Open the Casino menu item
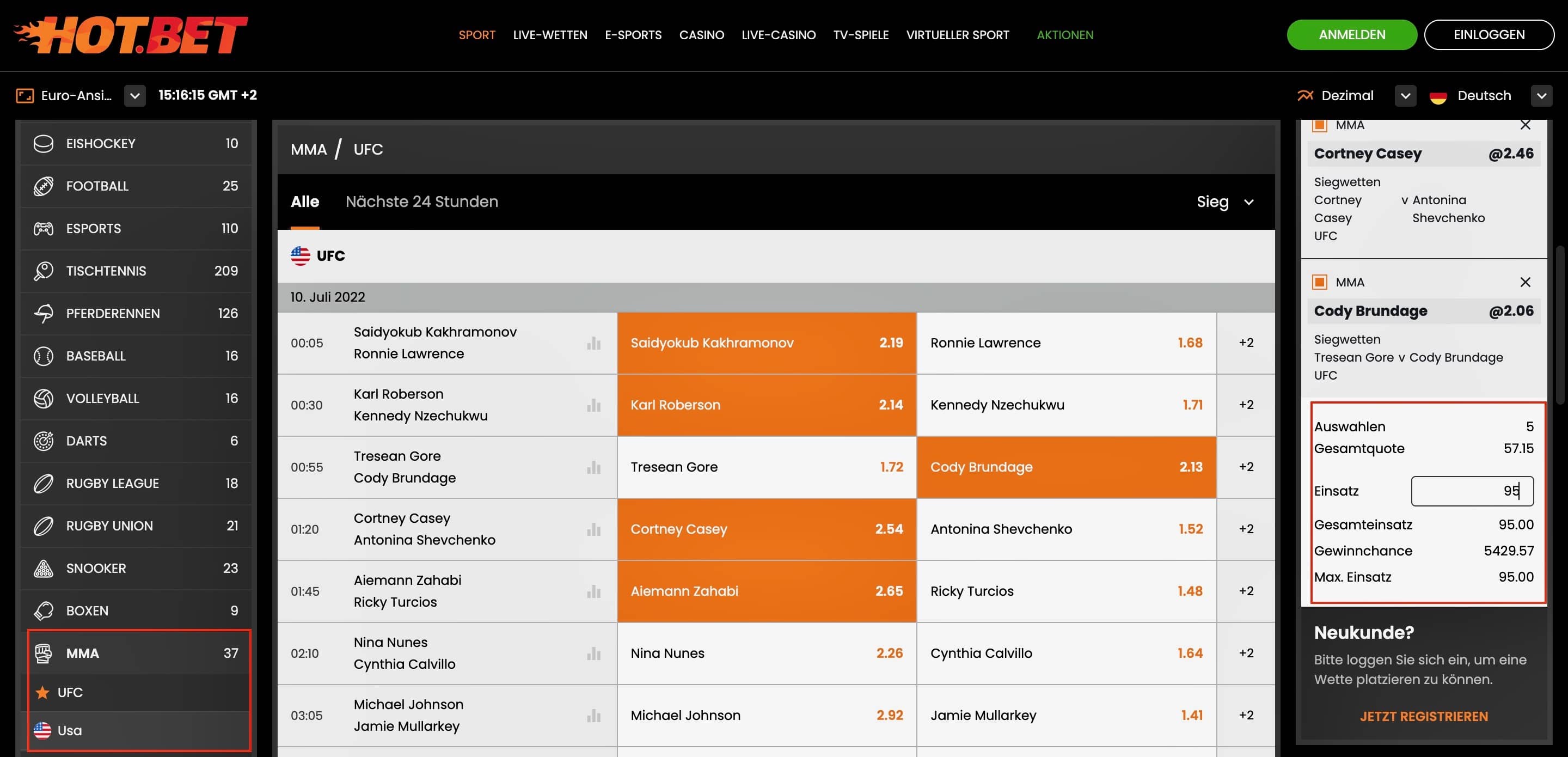Screen dimensions: 1568x757 [701, 35]
